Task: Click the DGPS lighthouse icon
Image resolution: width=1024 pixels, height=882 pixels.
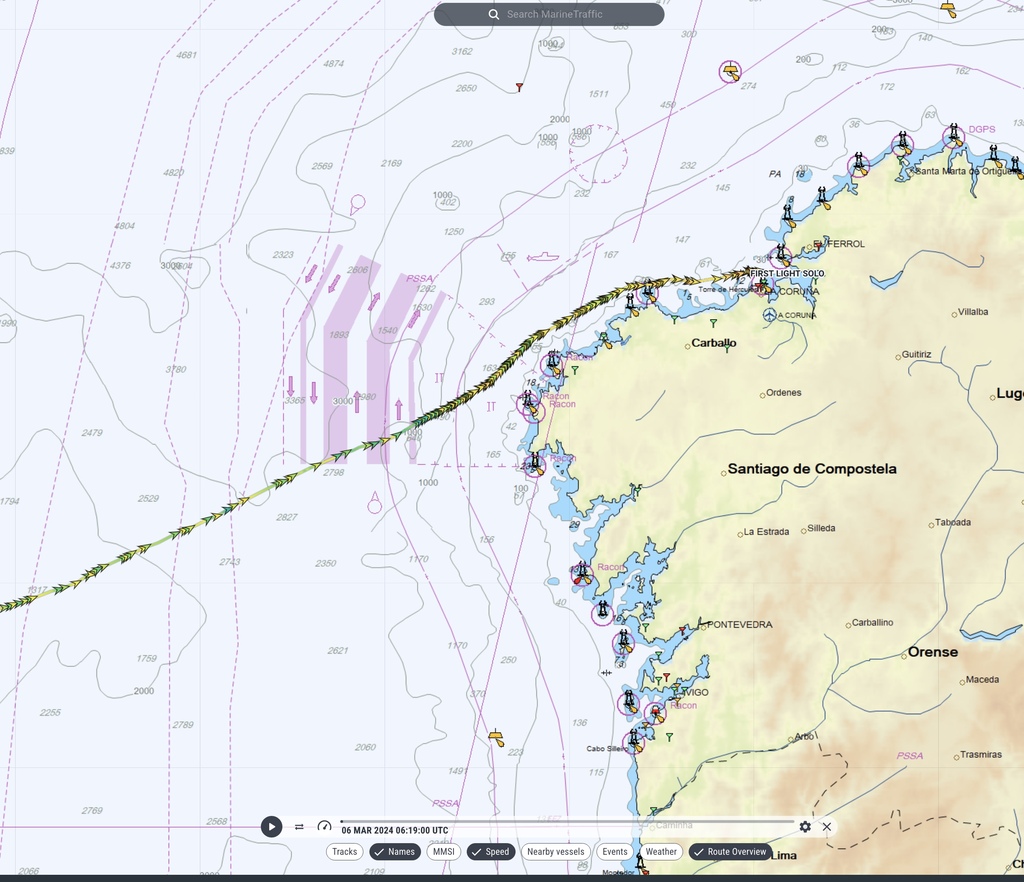Action: coord(954,136)
